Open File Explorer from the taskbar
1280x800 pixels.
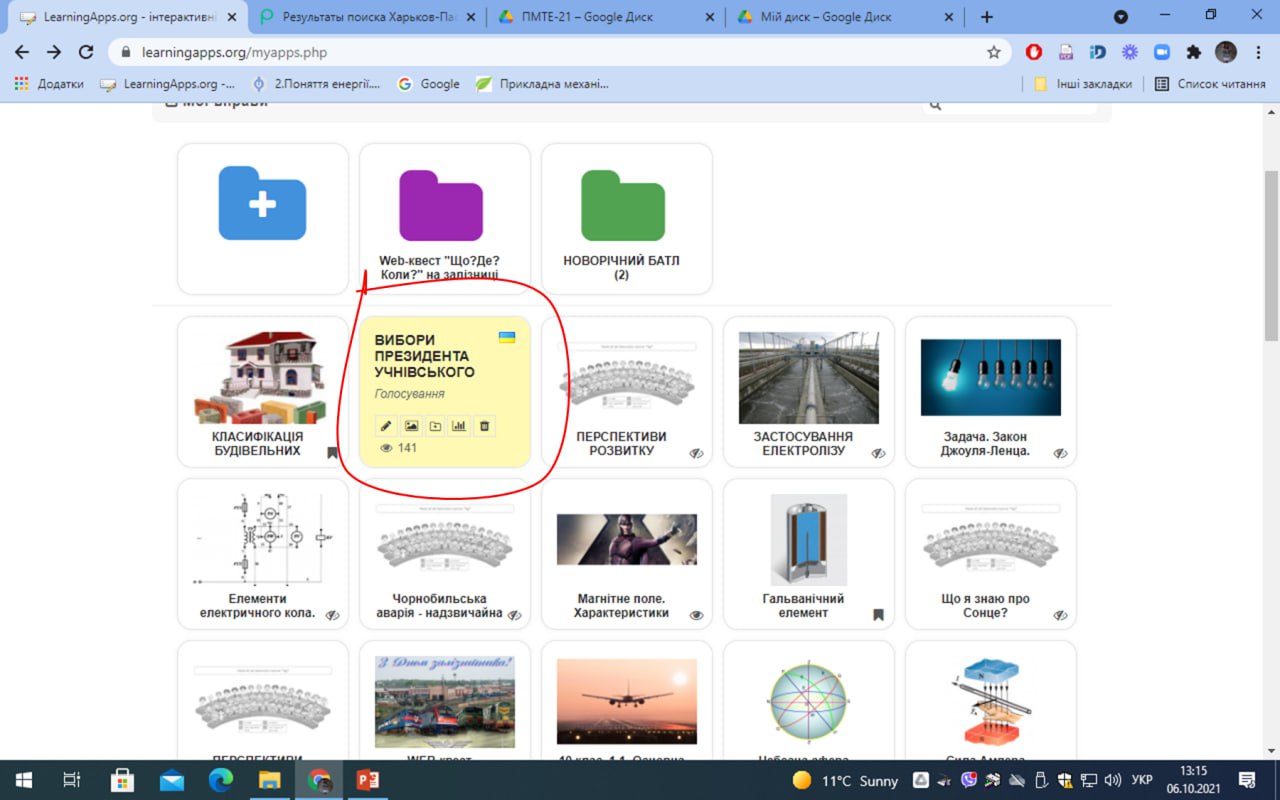pyautogui.click(x=270, y=780)
